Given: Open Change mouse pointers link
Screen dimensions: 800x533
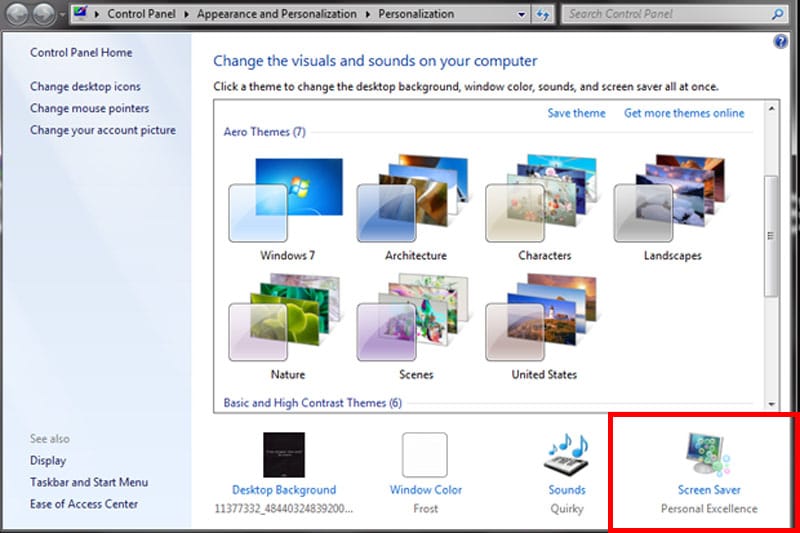Looking at the screenshot, I should click(x=89, y=108).
